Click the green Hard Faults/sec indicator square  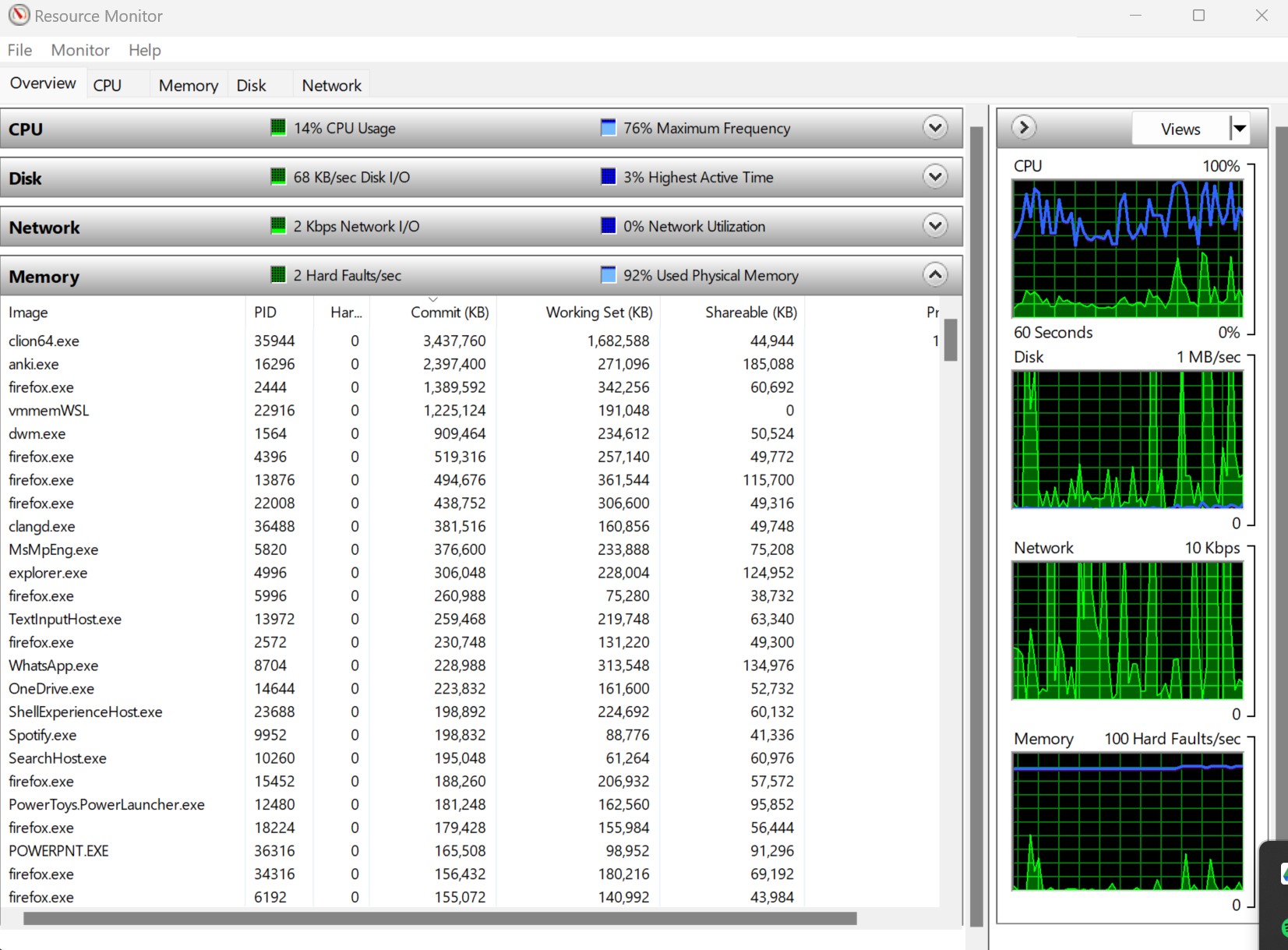point(278,274)
